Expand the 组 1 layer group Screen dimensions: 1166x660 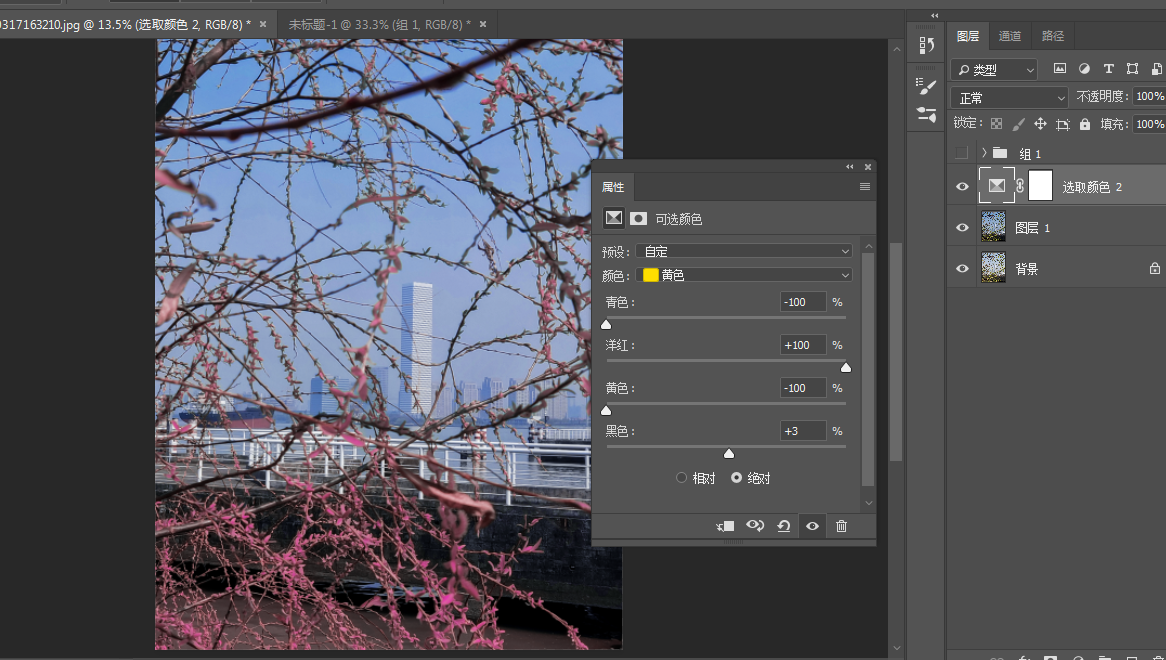pyautogui.click(x=984, y=153)
